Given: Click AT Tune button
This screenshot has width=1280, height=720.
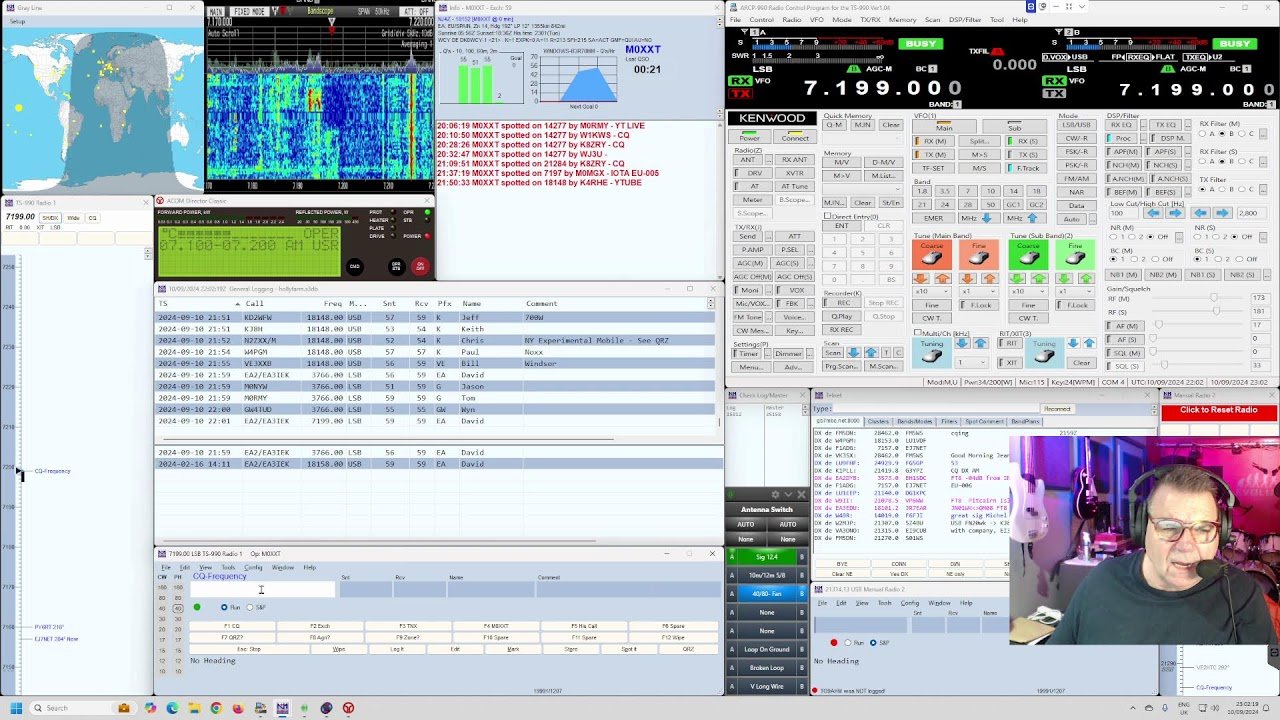Looking at the screenshot, I should (x=795, y=186).
